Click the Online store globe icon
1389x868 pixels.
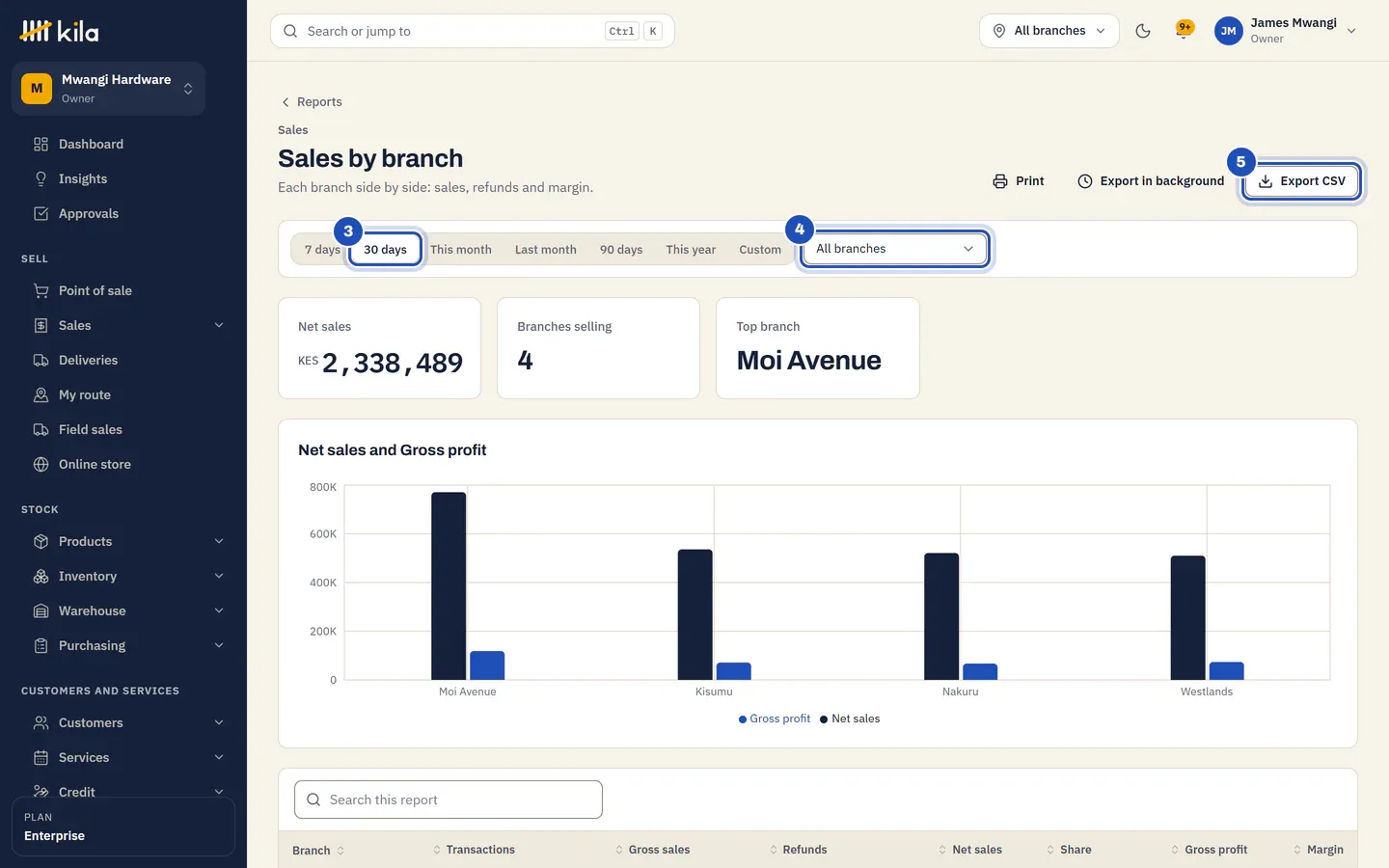[x=41, y=465]
